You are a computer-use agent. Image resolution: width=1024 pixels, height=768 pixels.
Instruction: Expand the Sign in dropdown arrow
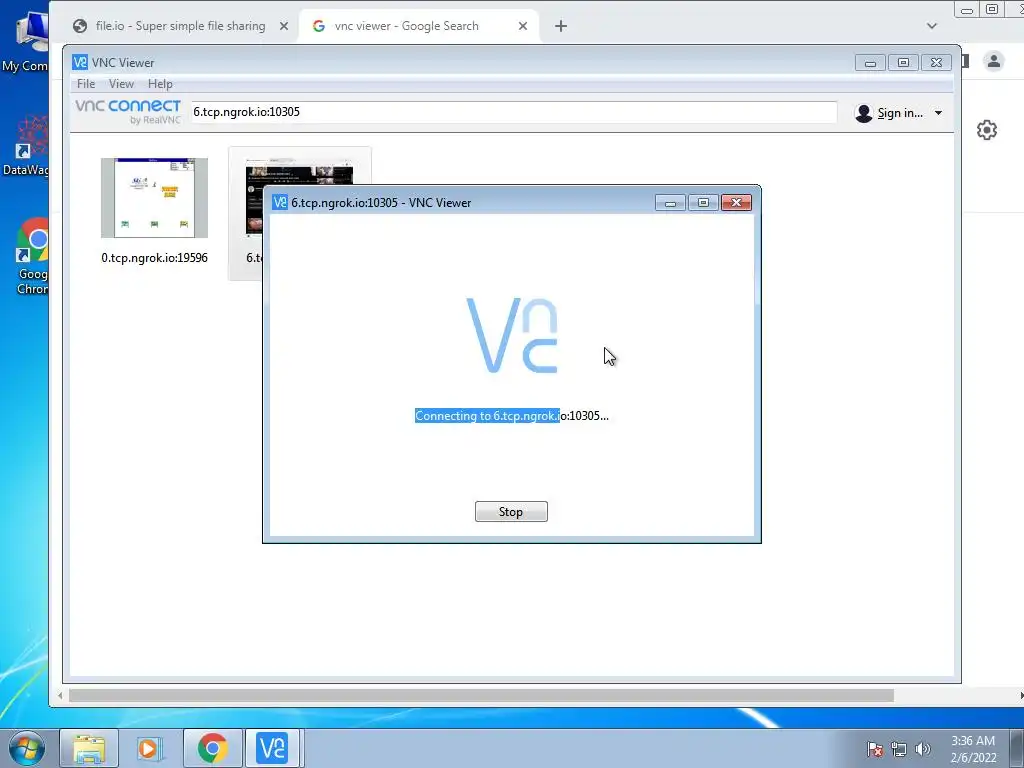point(938,113)
